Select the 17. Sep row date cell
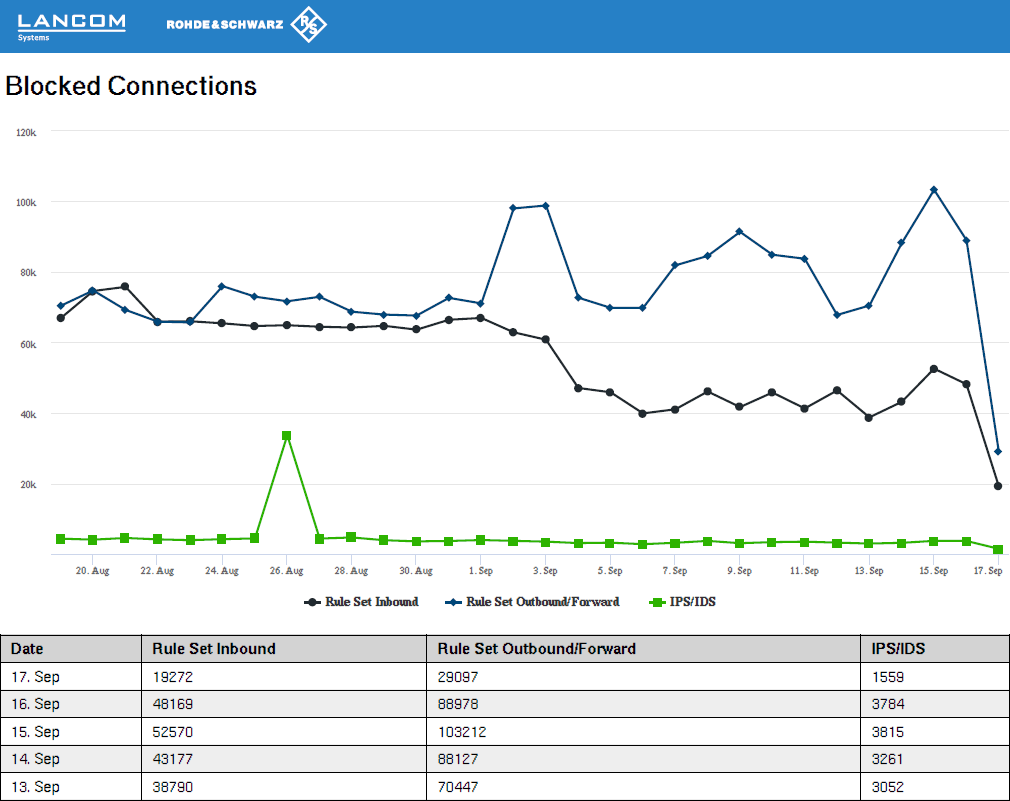The height and width of the screenshot is (801, 1010). point(36,677)
